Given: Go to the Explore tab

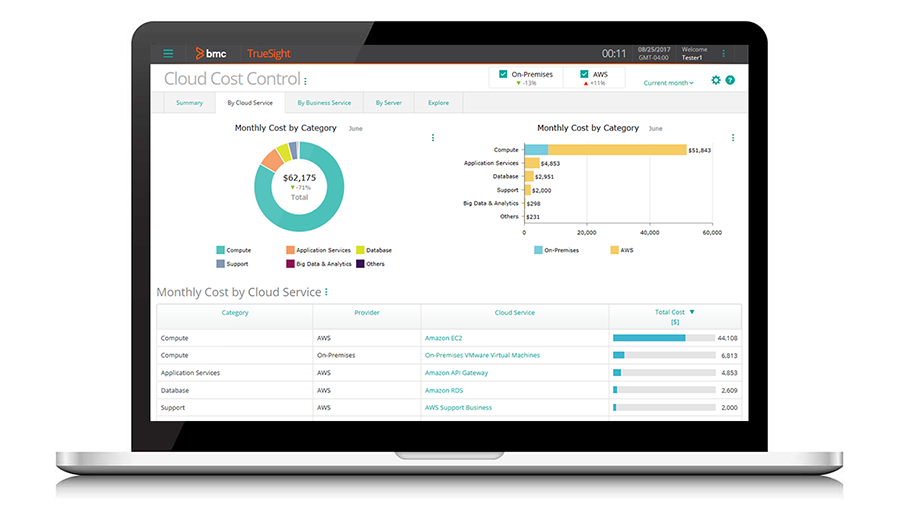Looking at the screenshot, I should (439, 103).
